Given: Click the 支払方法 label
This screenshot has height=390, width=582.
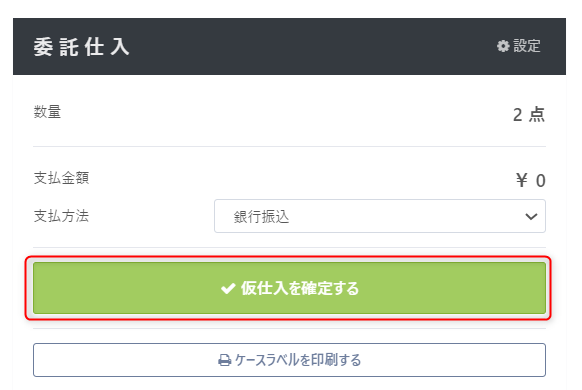Looking at the screenshot, I should coord(61,216).
